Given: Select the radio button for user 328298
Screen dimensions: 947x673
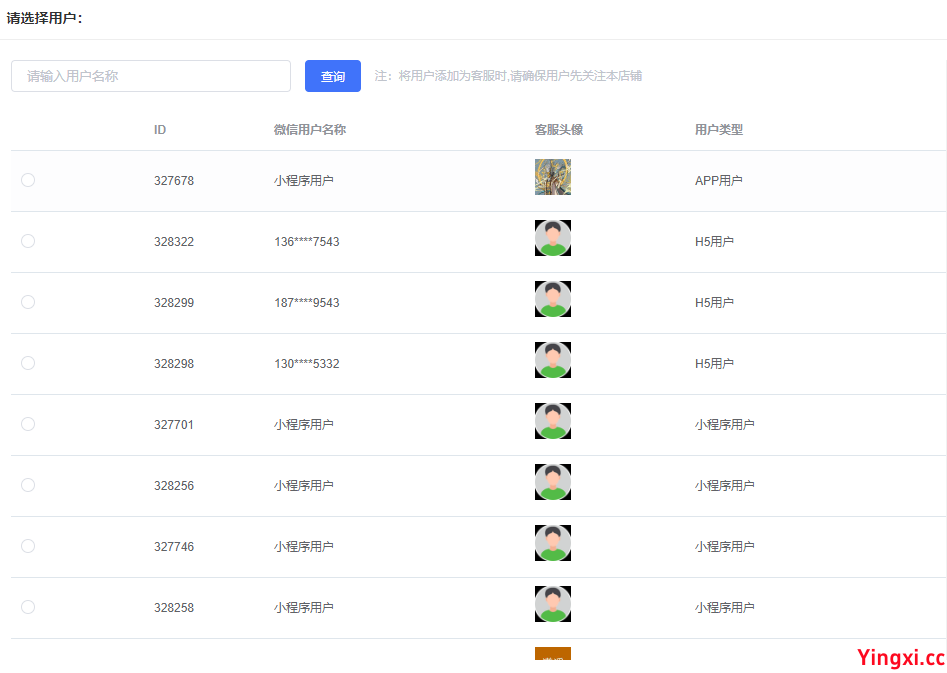Looking at the screenshot, I should click(28, 363).
